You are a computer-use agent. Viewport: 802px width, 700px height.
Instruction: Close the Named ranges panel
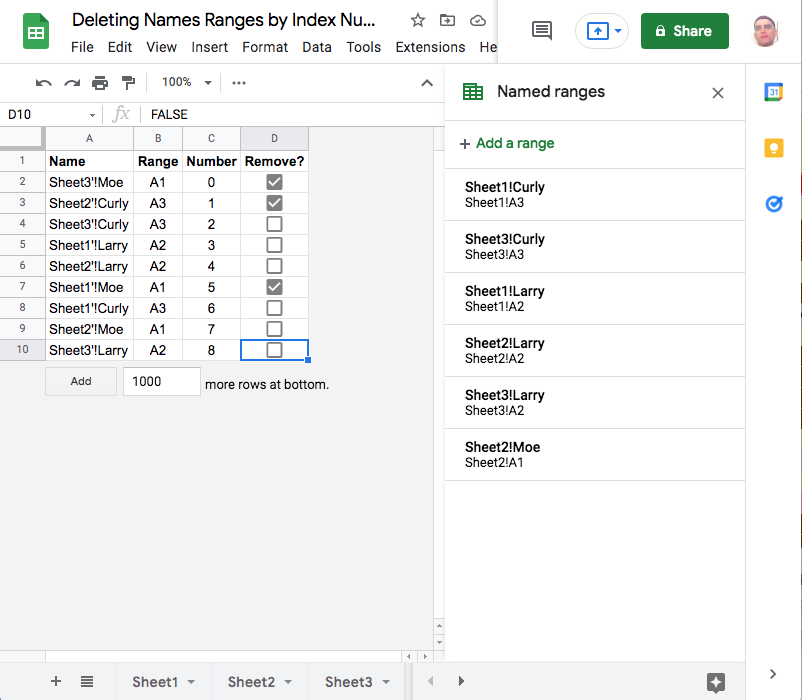(x=718, y=93)
